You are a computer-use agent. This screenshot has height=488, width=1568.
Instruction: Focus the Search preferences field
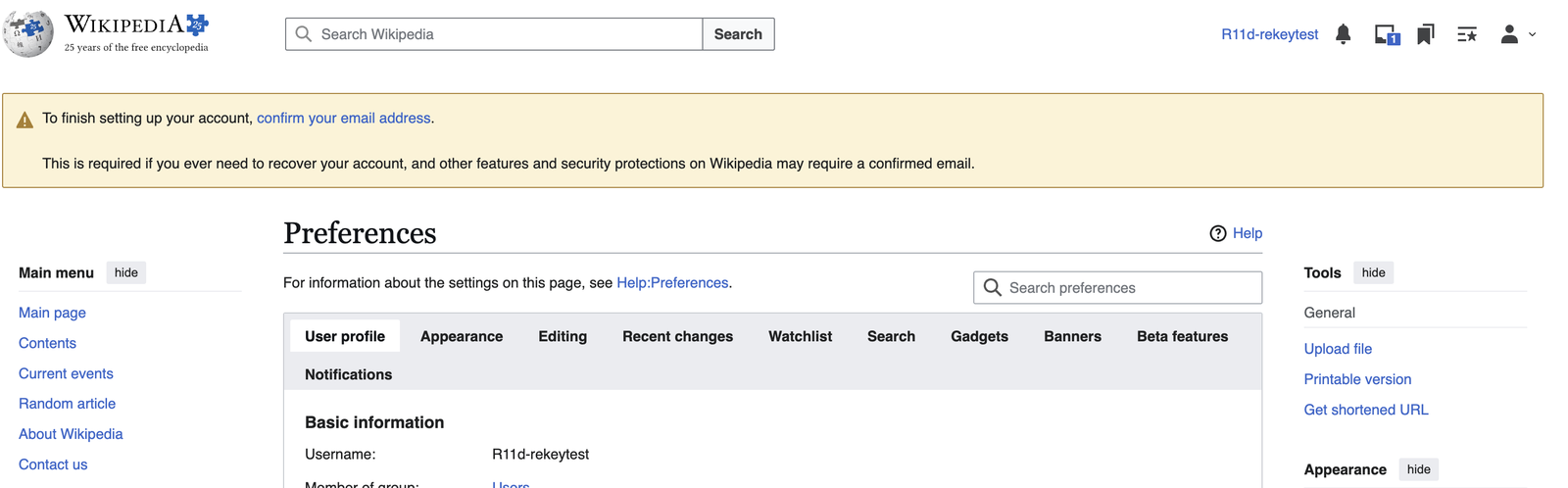(1117, 287)
